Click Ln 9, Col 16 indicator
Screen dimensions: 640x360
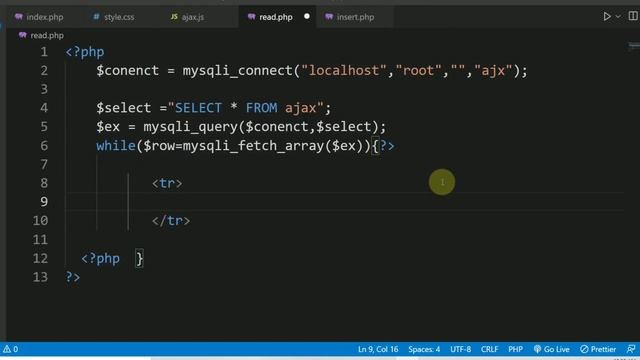(378, 349)
